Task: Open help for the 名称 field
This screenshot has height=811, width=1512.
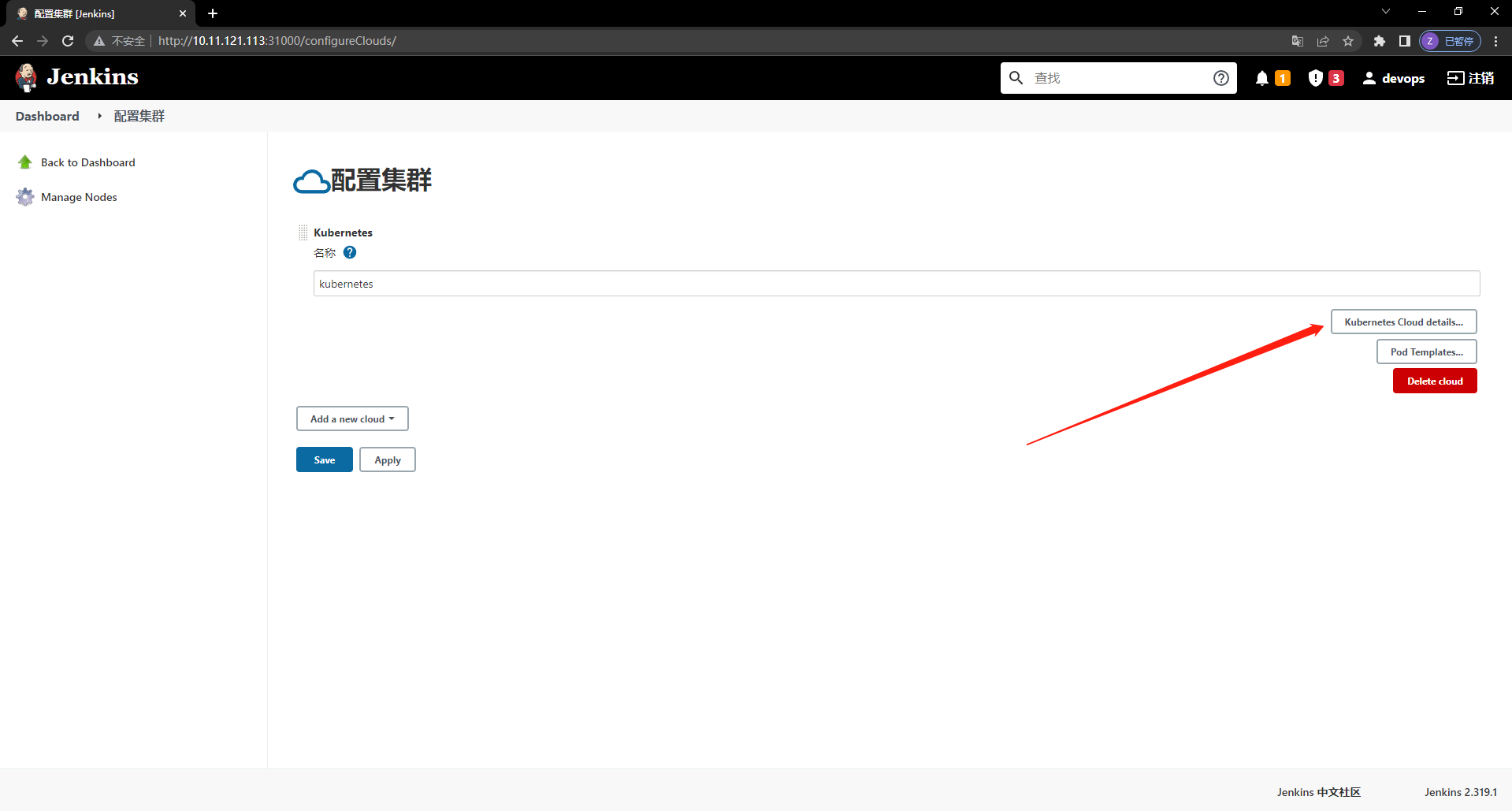Action: pos(350,252)
